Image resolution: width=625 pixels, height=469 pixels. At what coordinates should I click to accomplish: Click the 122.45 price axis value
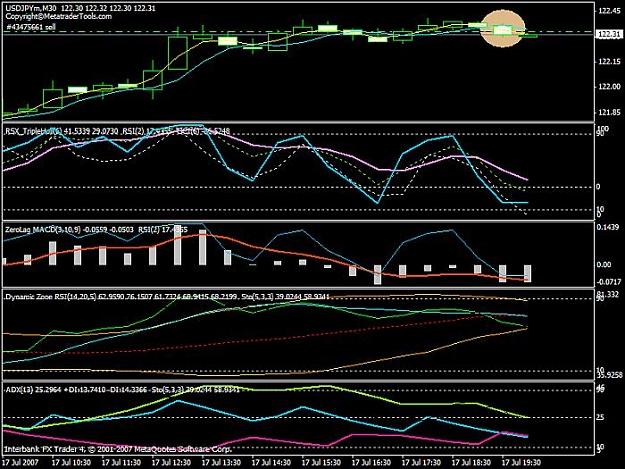[x=609, y=11]
